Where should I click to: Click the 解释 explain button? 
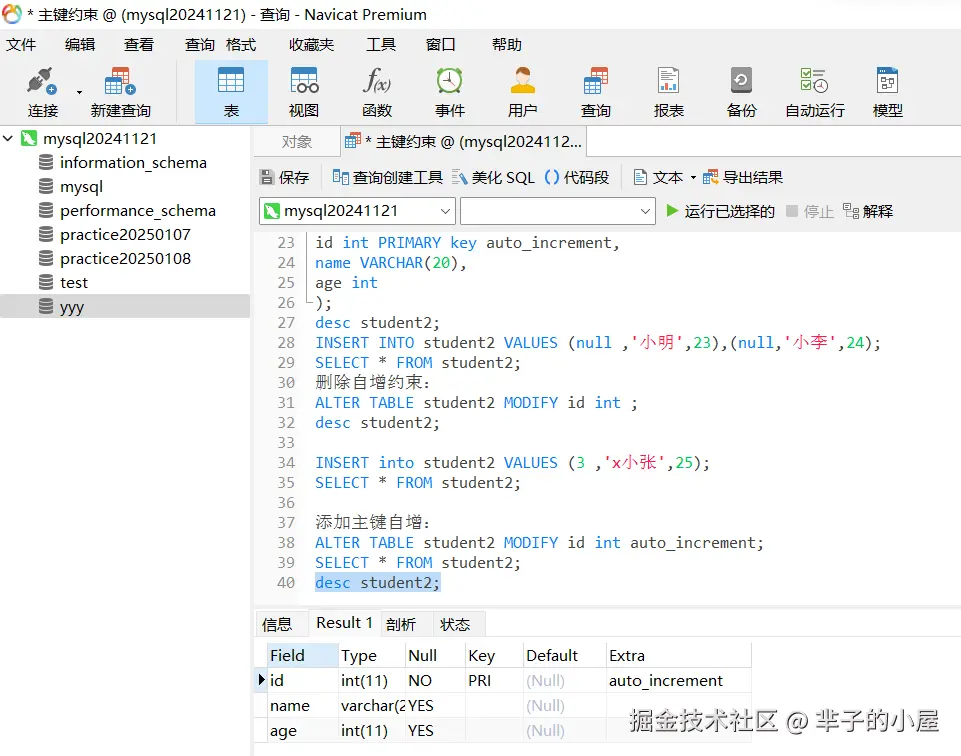click(x=868, y=211)
